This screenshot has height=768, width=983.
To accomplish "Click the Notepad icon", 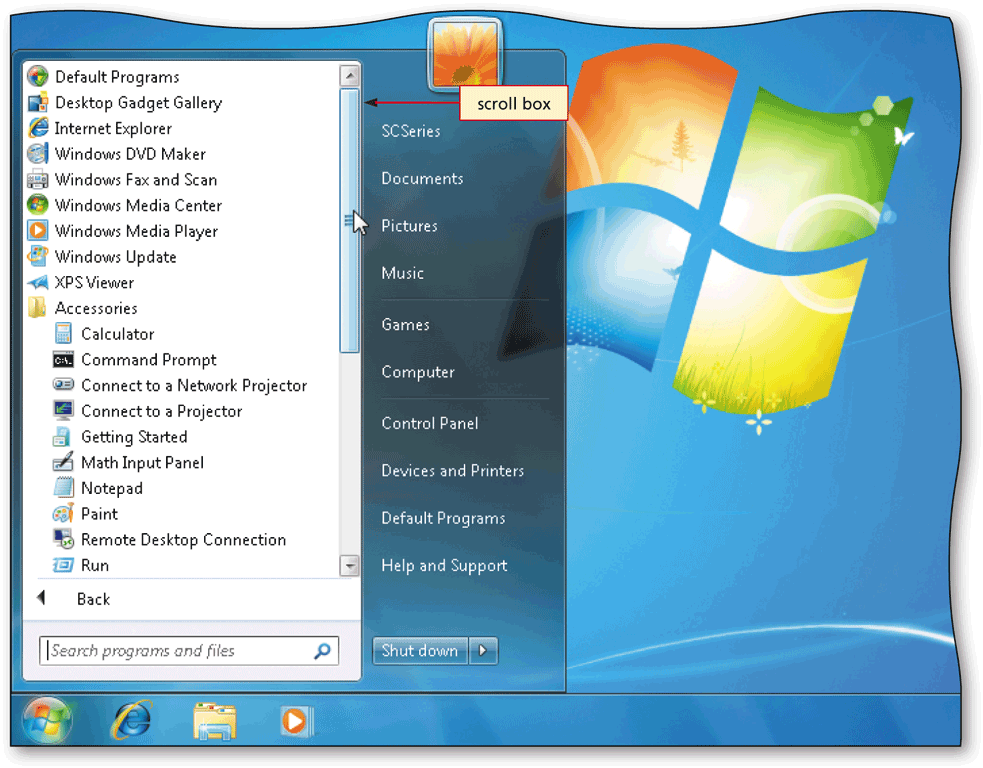I will 63,488.
